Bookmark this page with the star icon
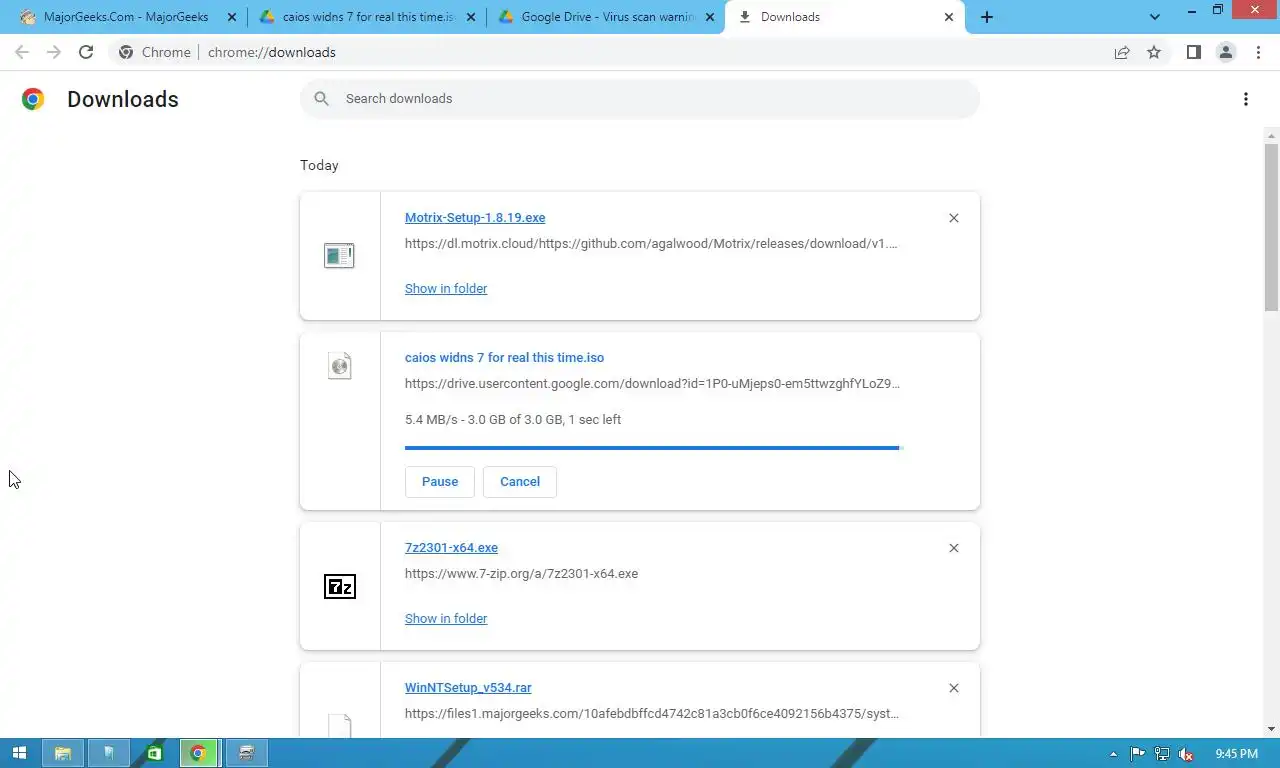Screen dimensions: 1280x768 1154,52
